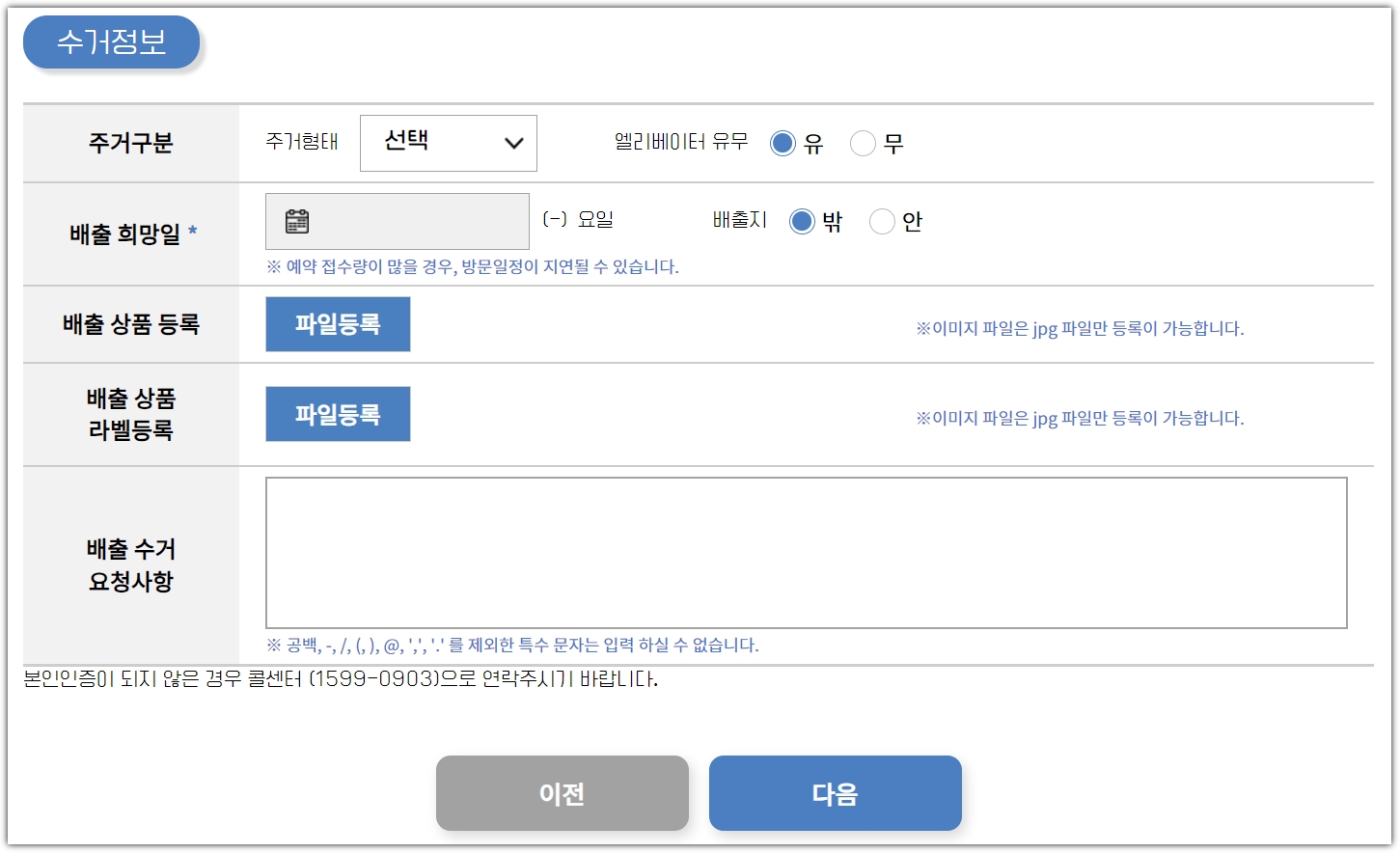
Task: Choose 안 as discharge location
Action: coord(881,221)
